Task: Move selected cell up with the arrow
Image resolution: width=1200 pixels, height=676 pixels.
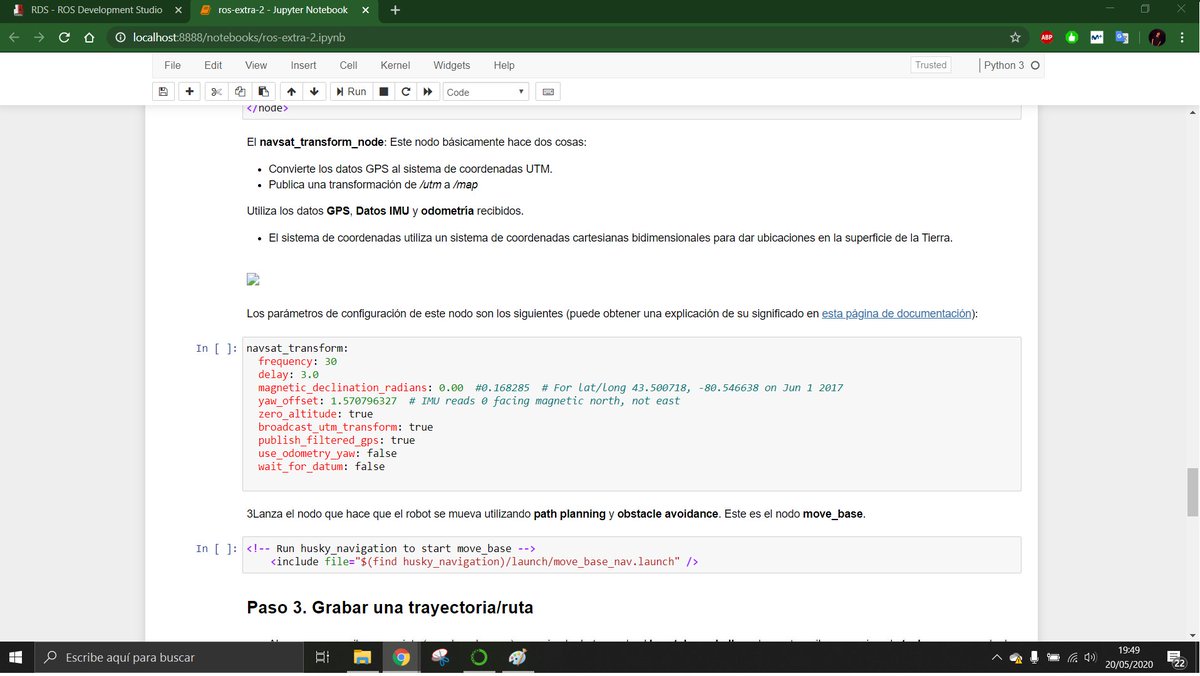Action: tap(291, 91)
